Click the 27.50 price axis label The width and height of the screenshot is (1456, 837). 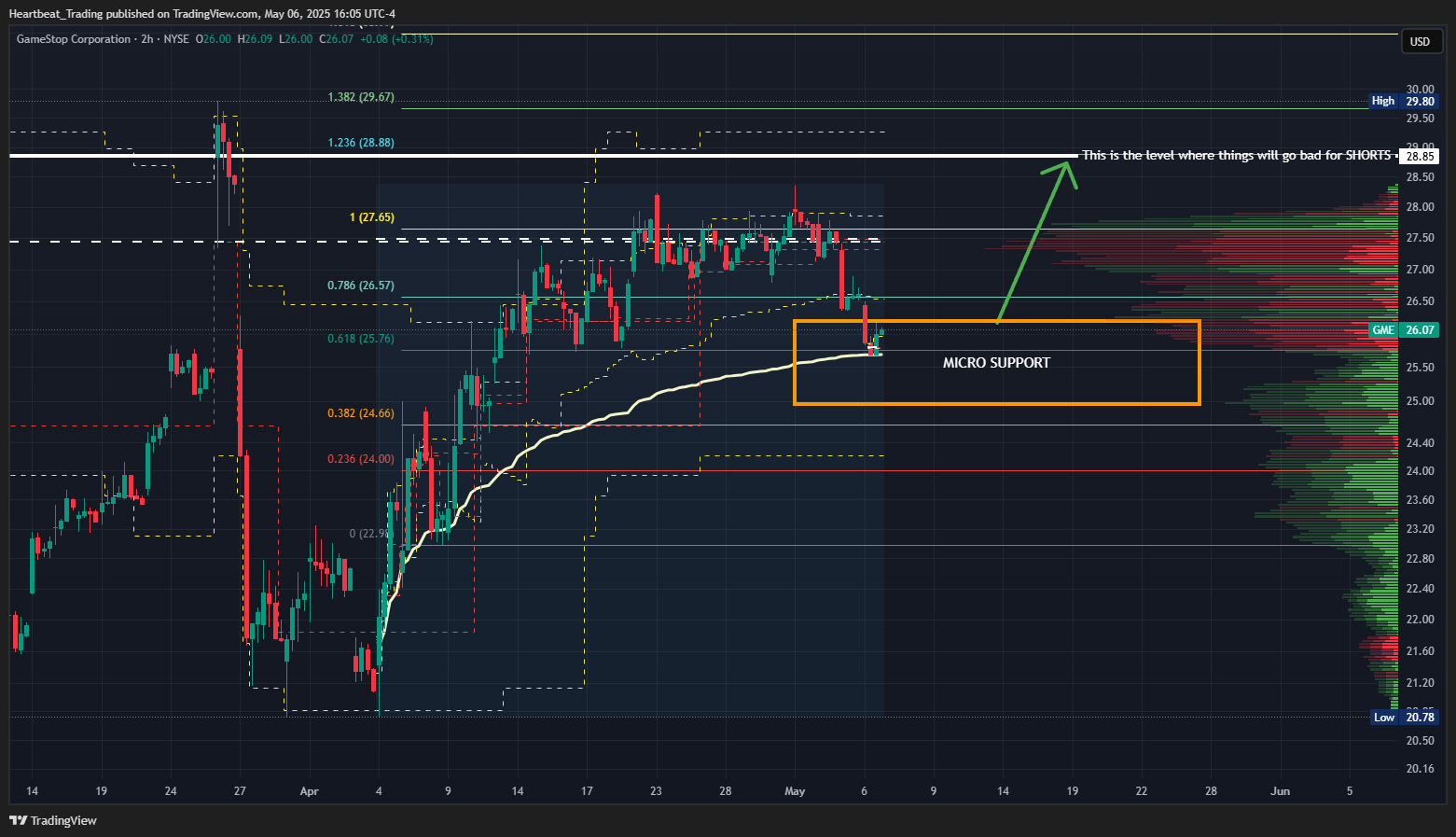[1420, 238]
